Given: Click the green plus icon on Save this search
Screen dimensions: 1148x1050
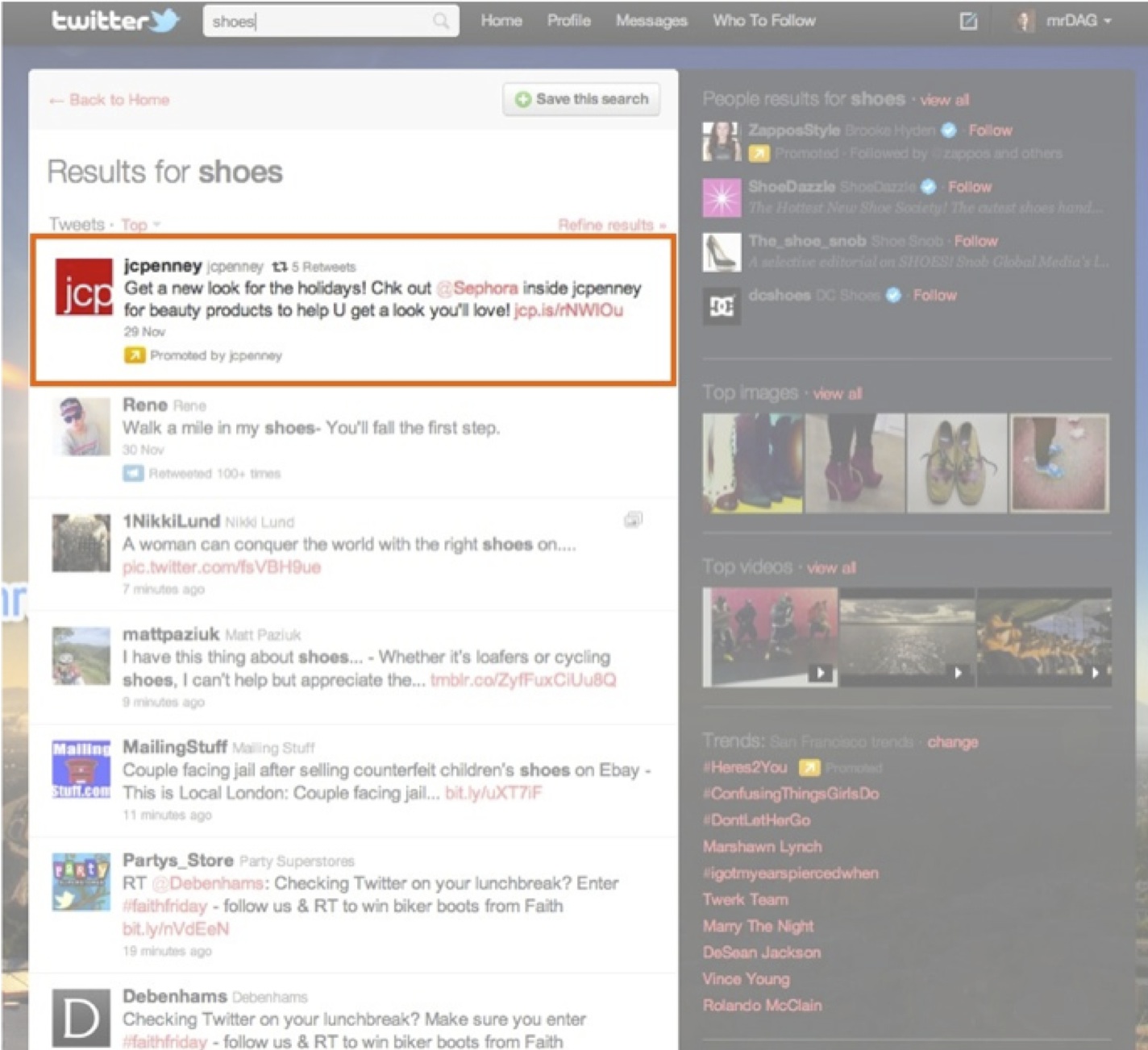Looking at the screenshot, I should [x=523, y=99].
